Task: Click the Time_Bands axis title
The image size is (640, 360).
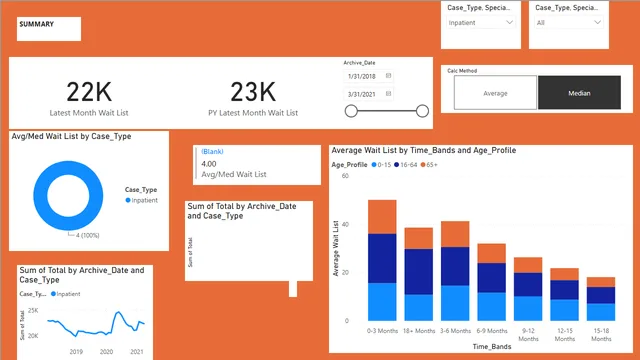Action: 492,347
